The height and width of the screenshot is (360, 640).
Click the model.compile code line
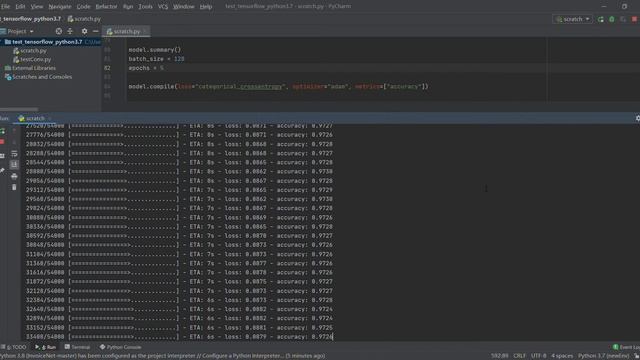(x=278, y=87)
